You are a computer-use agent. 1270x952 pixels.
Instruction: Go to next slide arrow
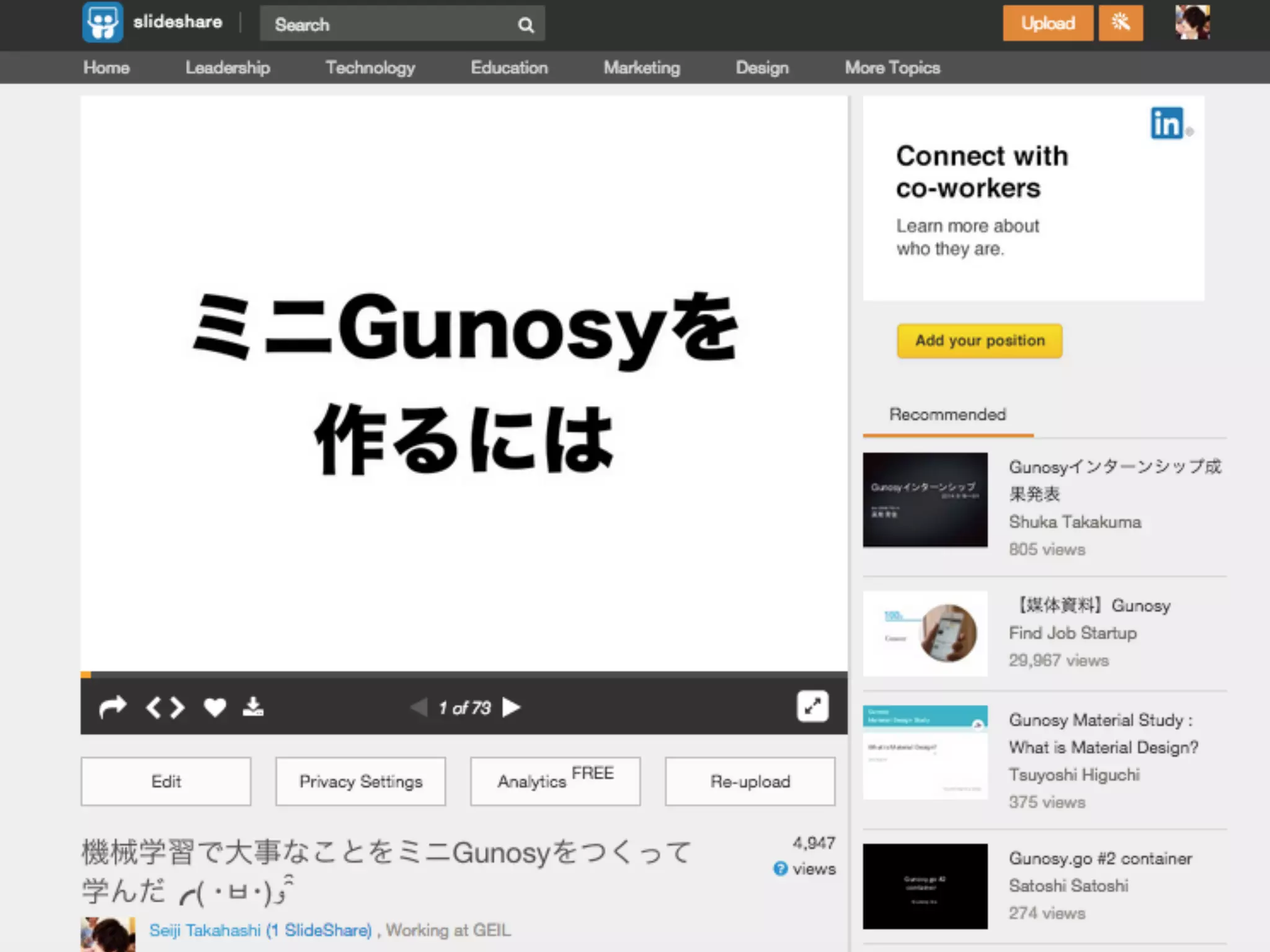(x=512, y=707)
